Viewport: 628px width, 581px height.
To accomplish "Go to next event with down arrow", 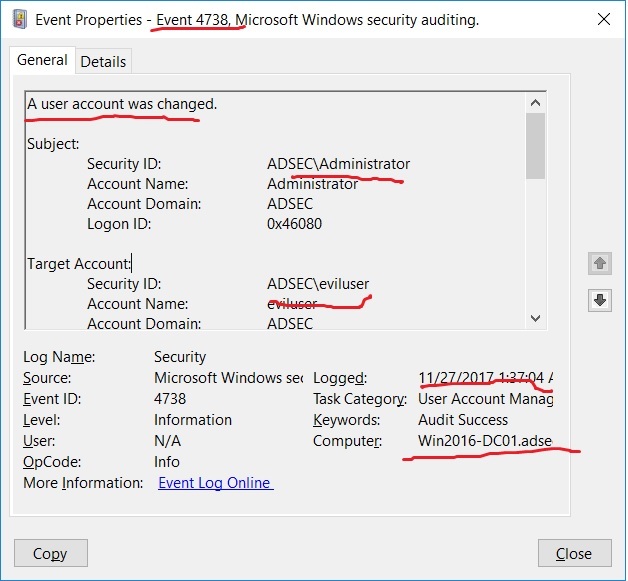I will pos(600,300).
